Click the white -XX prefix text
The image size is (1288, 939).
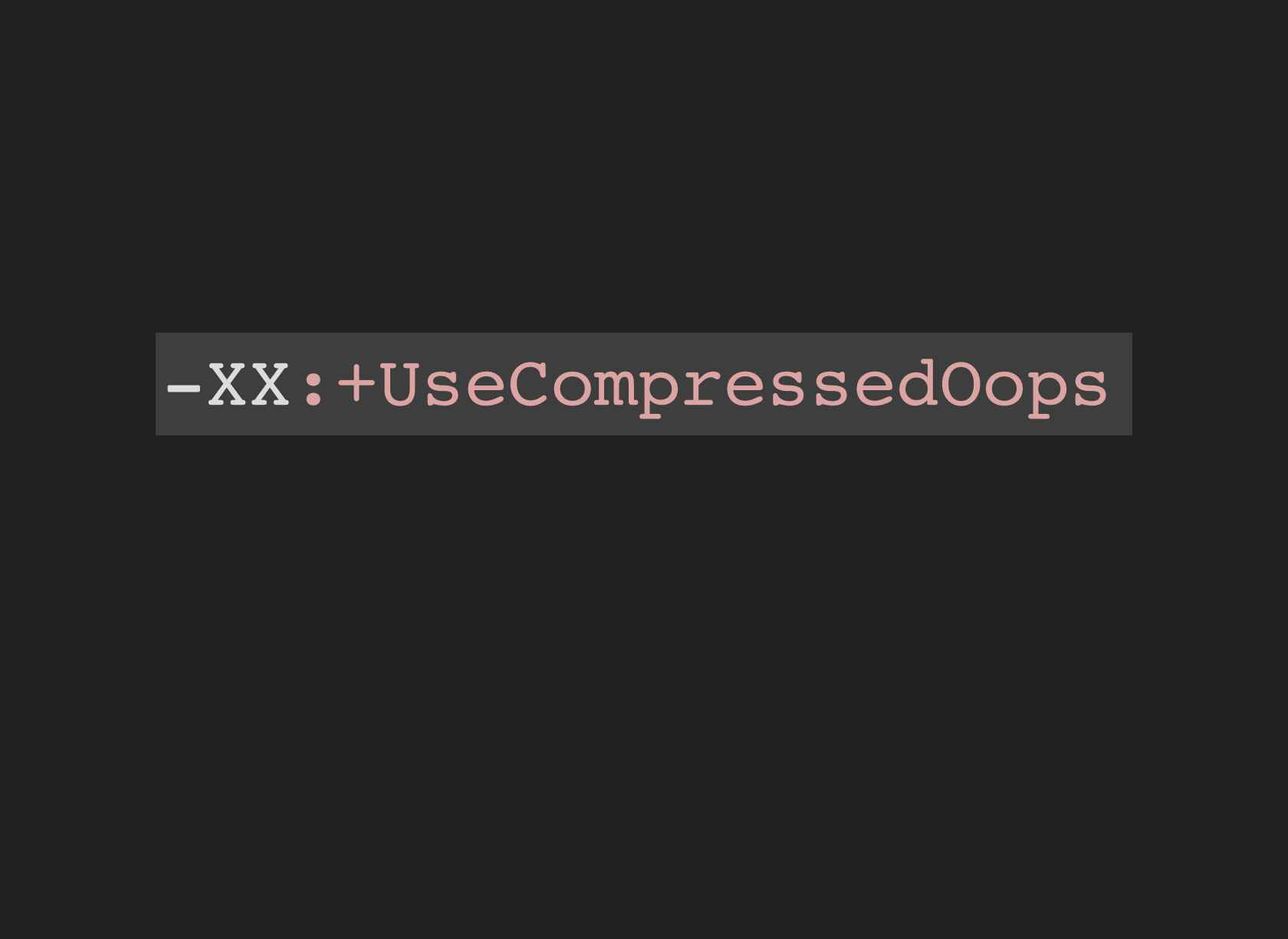point(229,385)
